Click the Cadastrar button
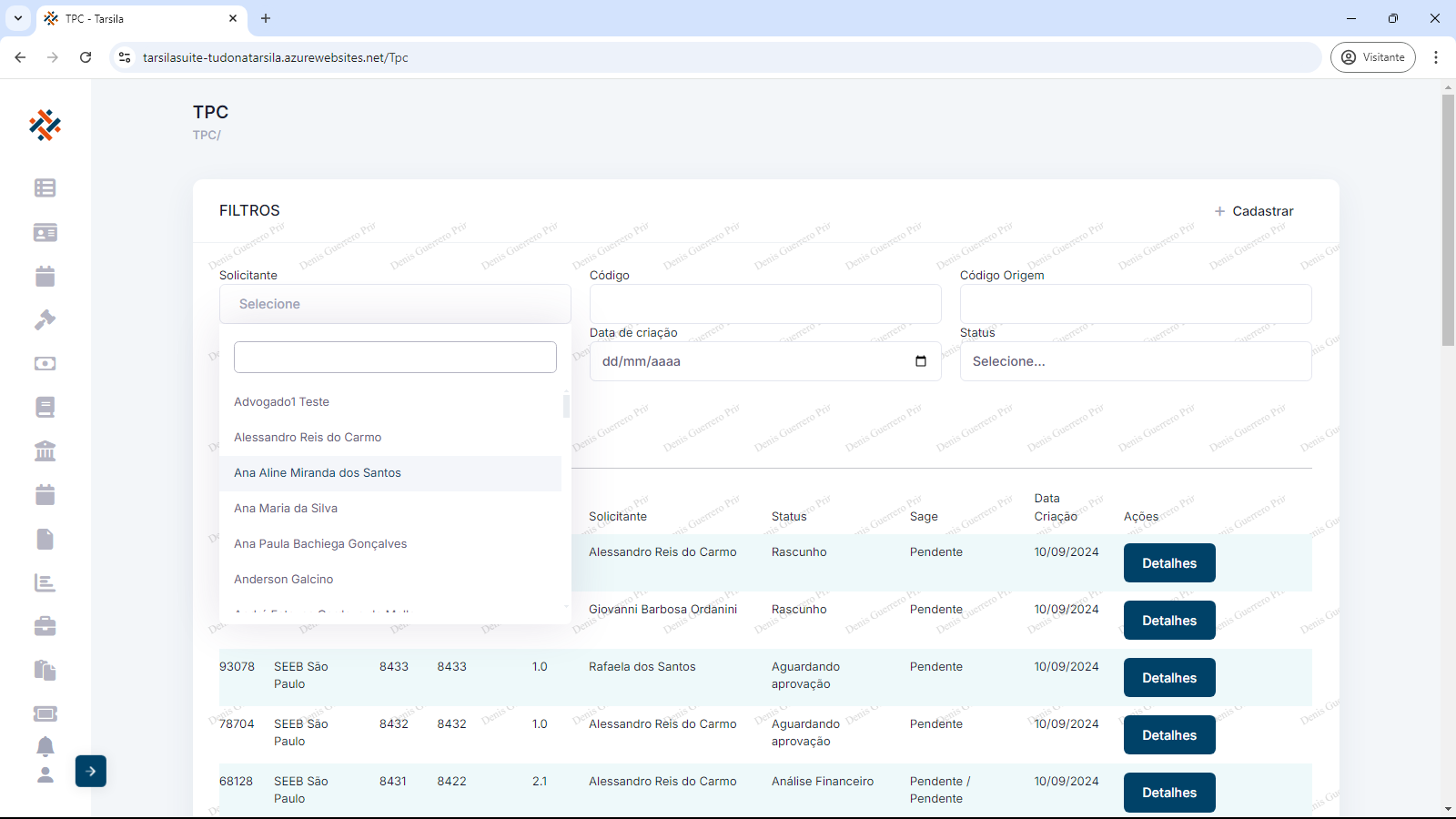 point(1254,211)
